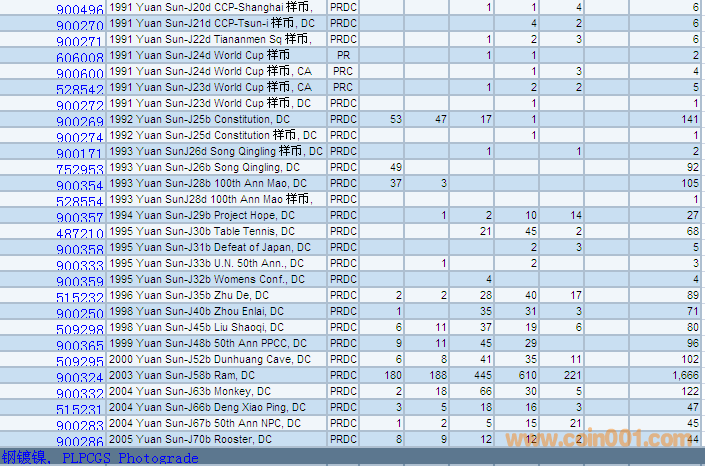
Task: Follow the 515231 Deng Xiao Ping link
Action: pos(80,410)
